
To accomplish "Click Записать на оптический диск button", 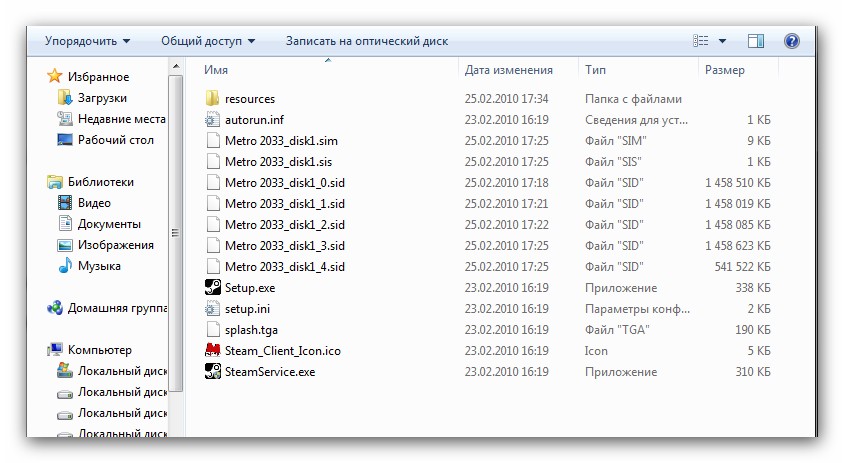I will click(x=367, y=41).
